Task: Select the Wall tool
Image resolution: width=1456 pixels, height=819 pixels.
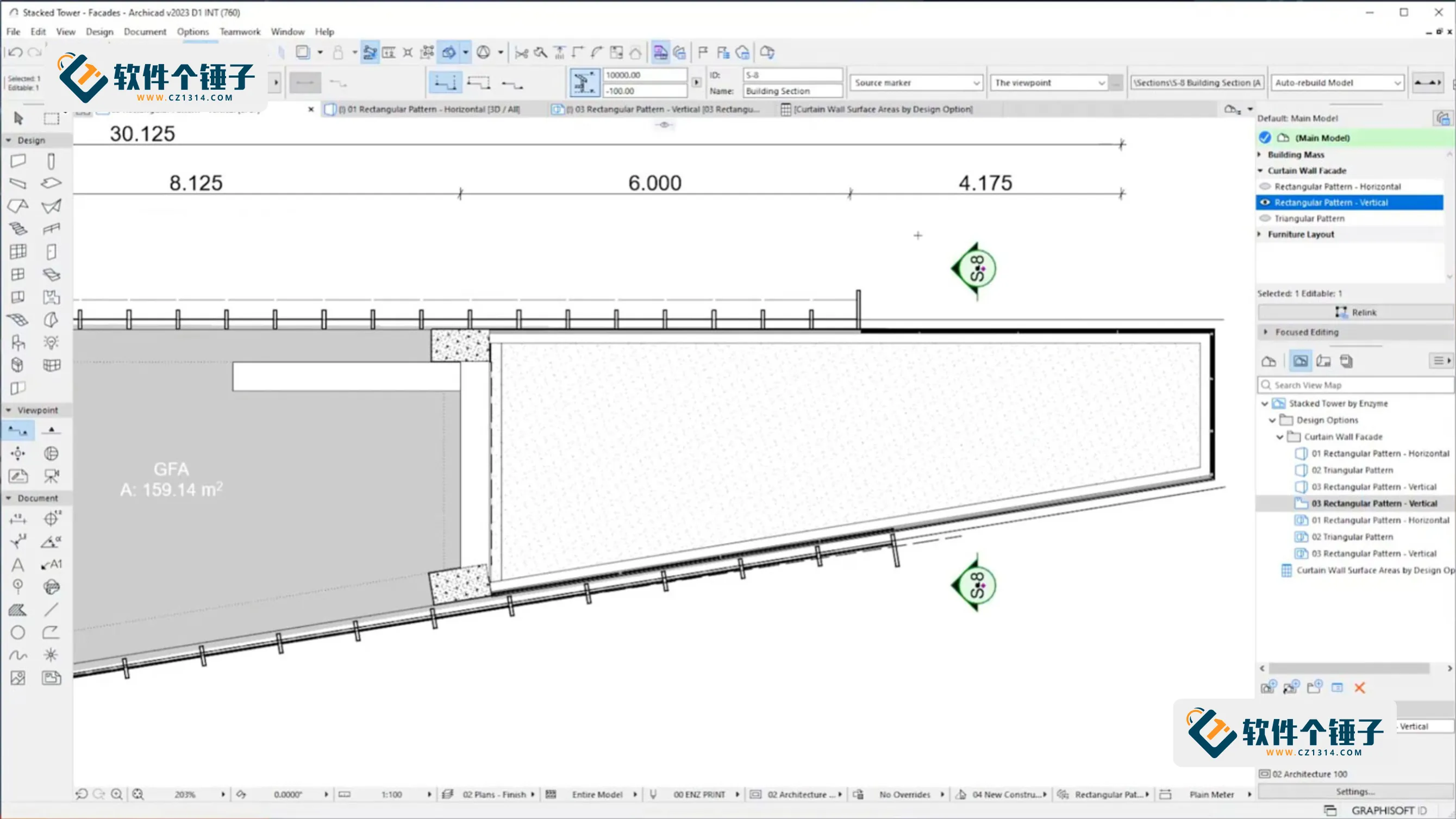Action: tap(18, 161)
